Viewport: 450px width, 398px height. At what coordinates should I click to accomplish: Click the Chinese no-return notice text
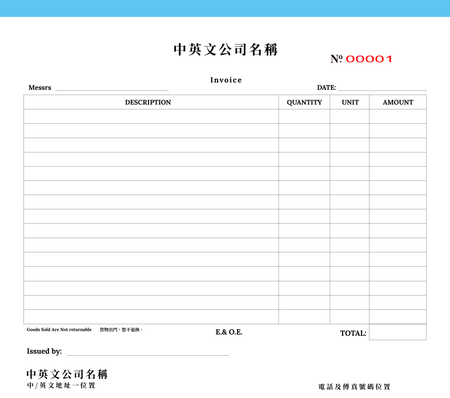click(x=121, y=330)
